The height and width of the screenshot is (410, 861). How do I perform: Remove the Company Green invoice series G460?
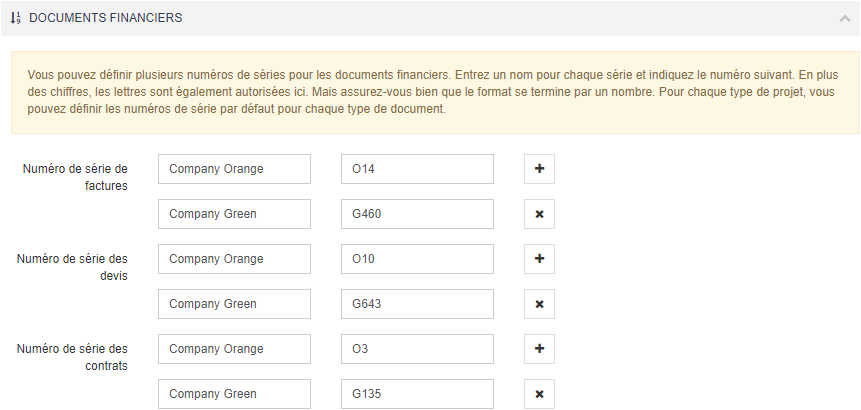pos(539,214)
